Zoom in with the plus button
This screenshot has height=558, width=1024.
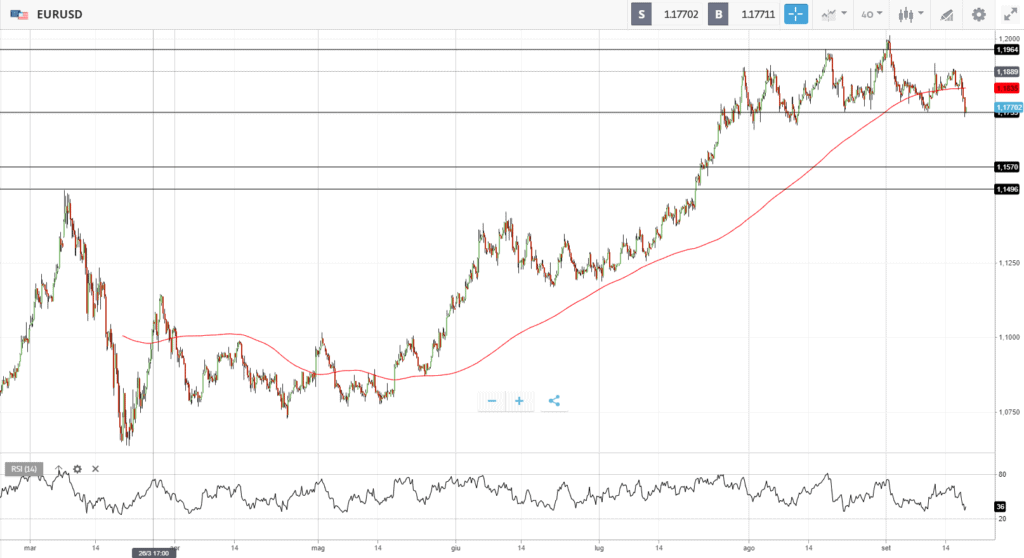point(519,401)
